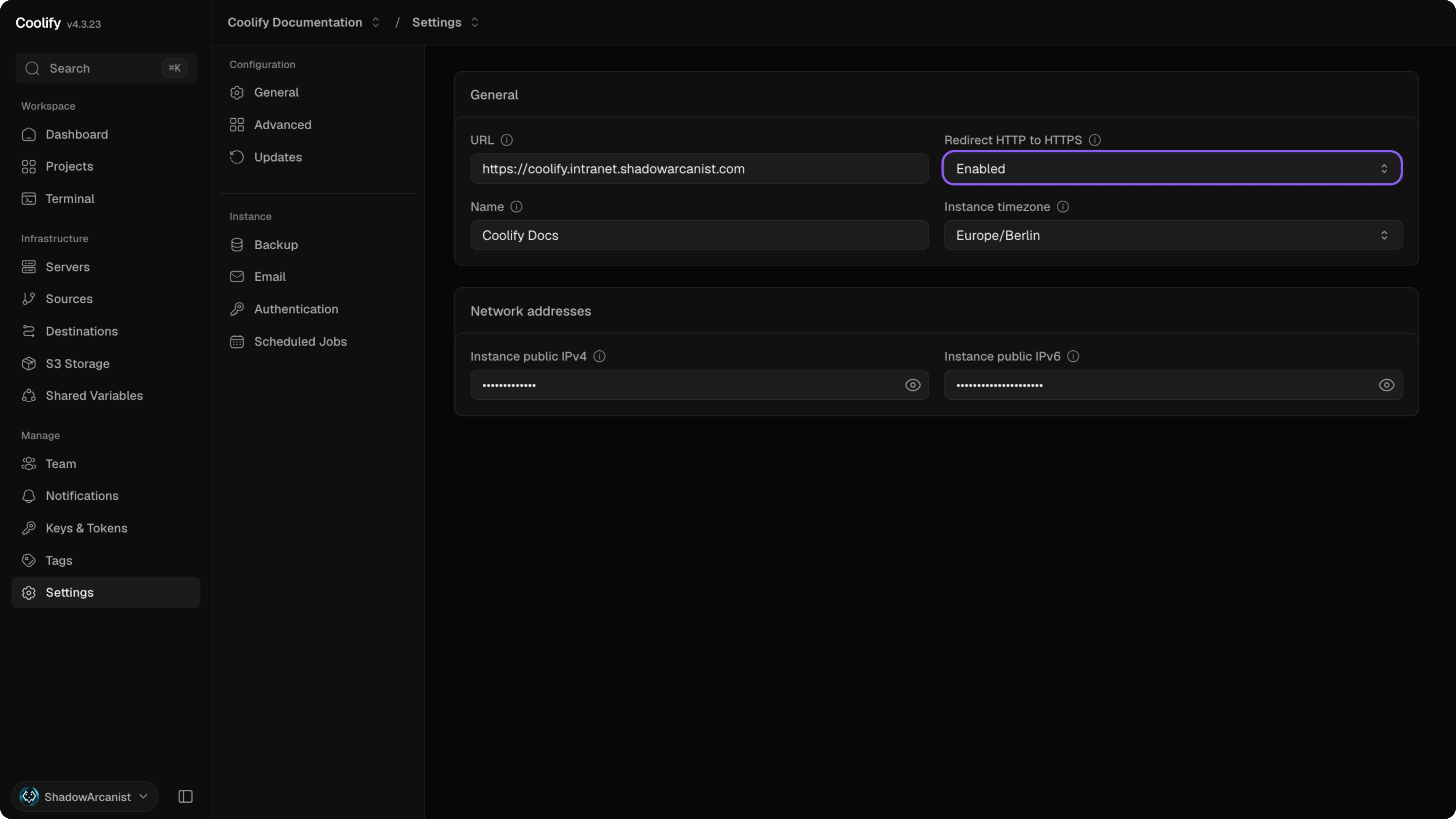Toggle the sidebar collapse icon
Image resolution: width=1456 pixels, height=819 pixels.
click(185, 796)
